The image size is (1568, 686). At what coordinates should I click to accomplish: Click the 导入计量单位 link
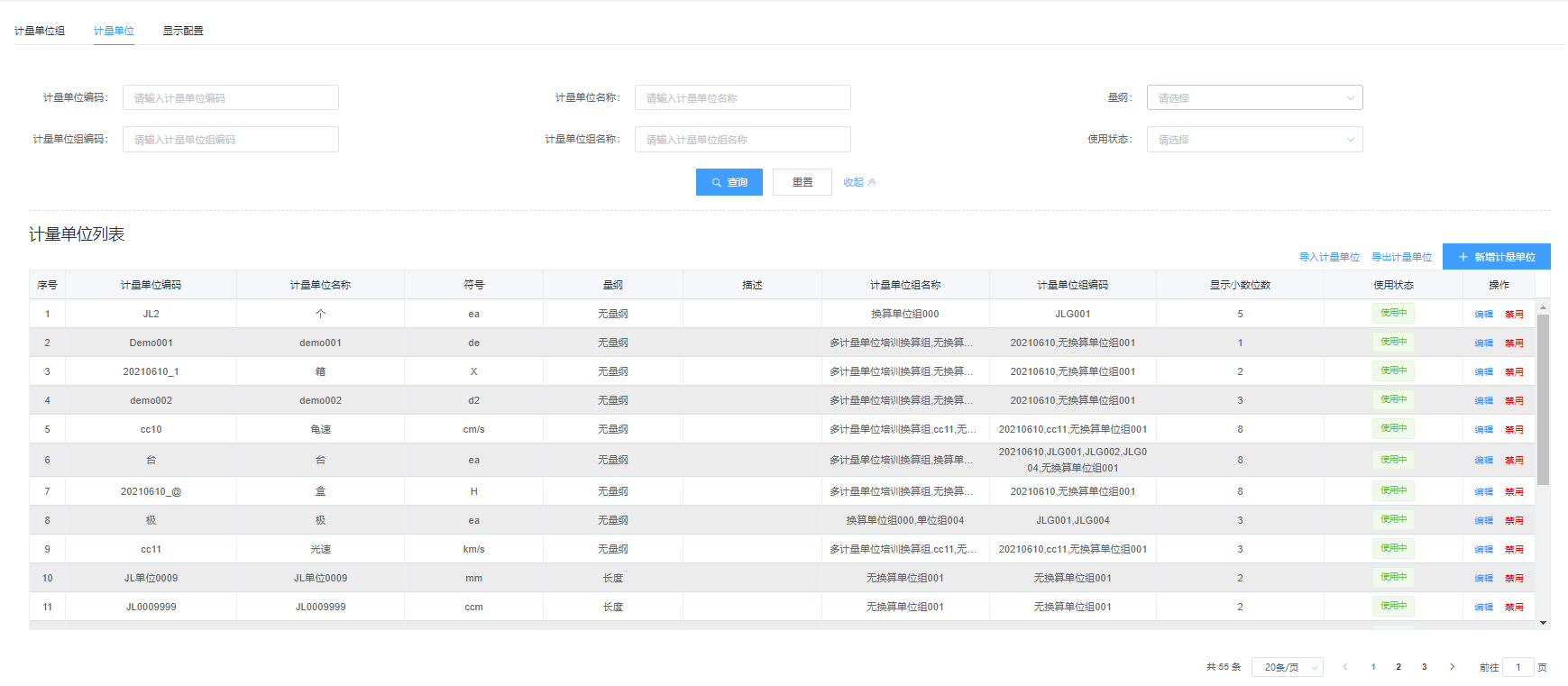pos(1329,257)
